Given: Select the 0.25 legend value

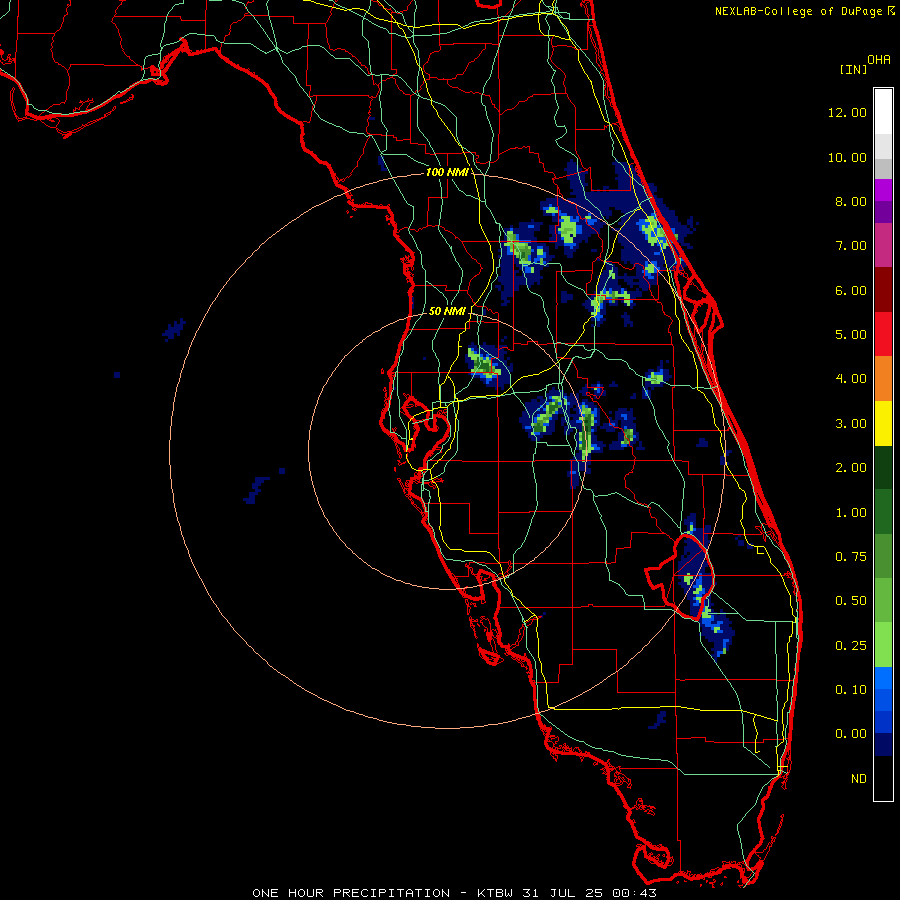Looking at the screenshot, I should [x=851, y=646].
